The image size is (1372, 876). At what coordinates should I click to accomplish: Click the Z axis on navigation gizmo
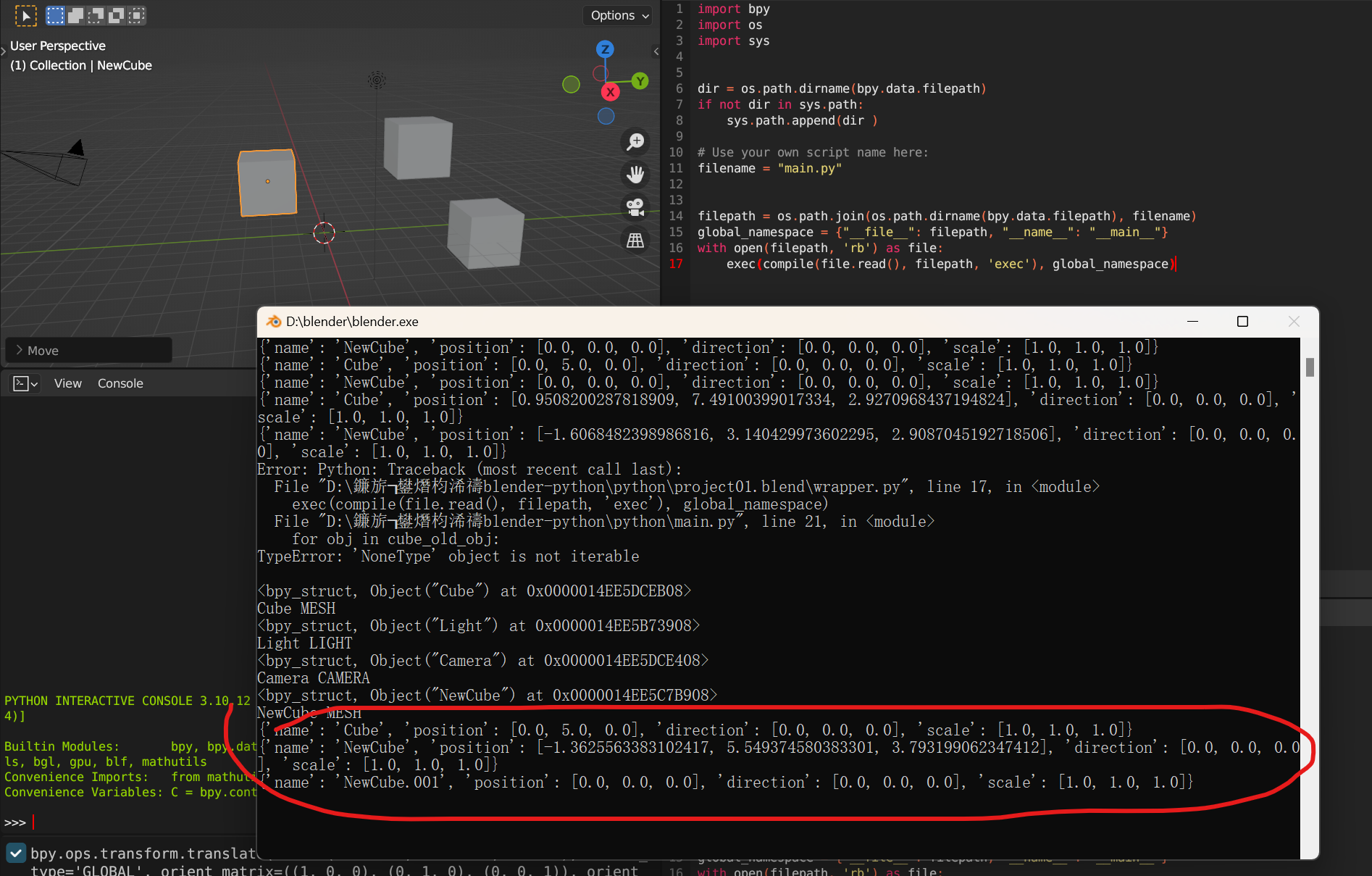[605, 49]
